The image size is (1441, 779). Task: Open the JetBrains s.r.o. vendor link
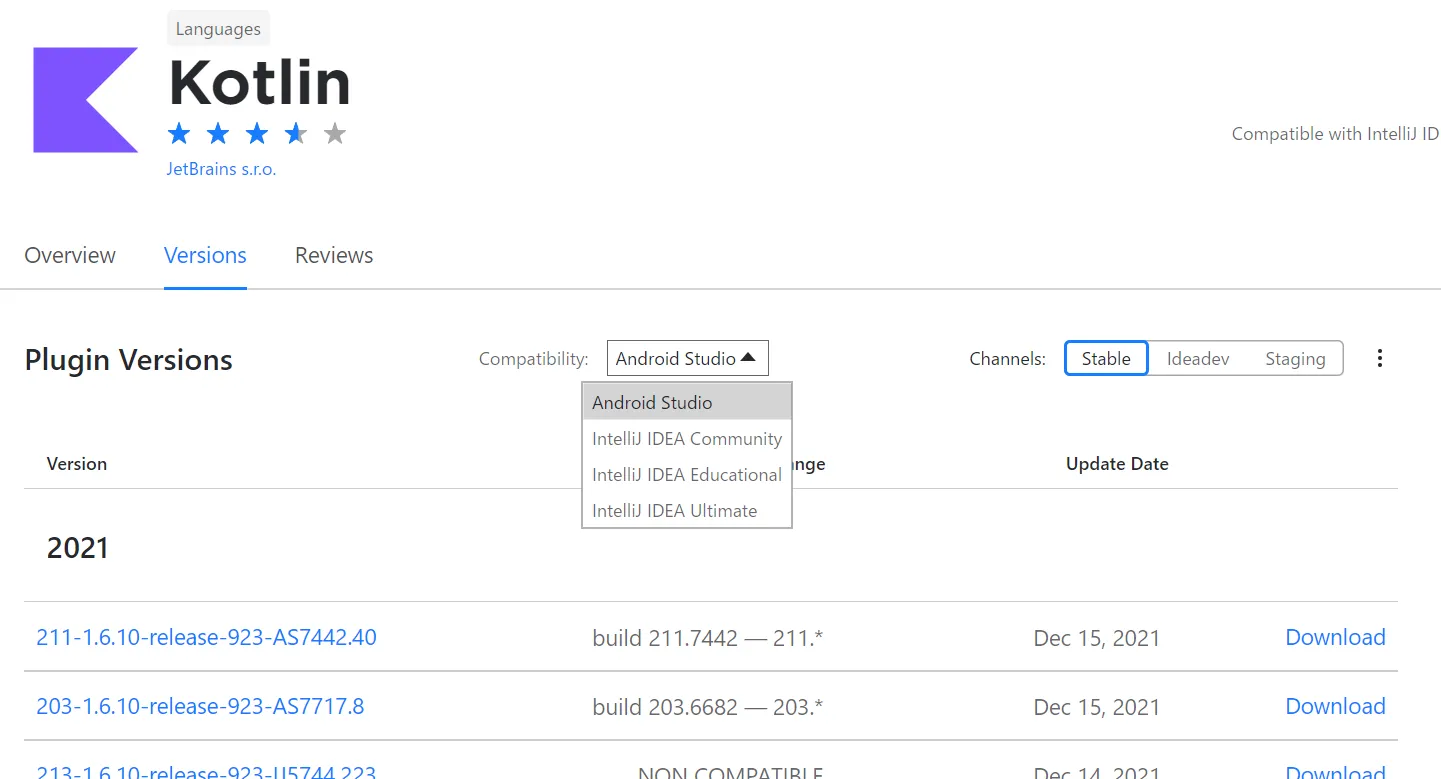coord(221,169)
